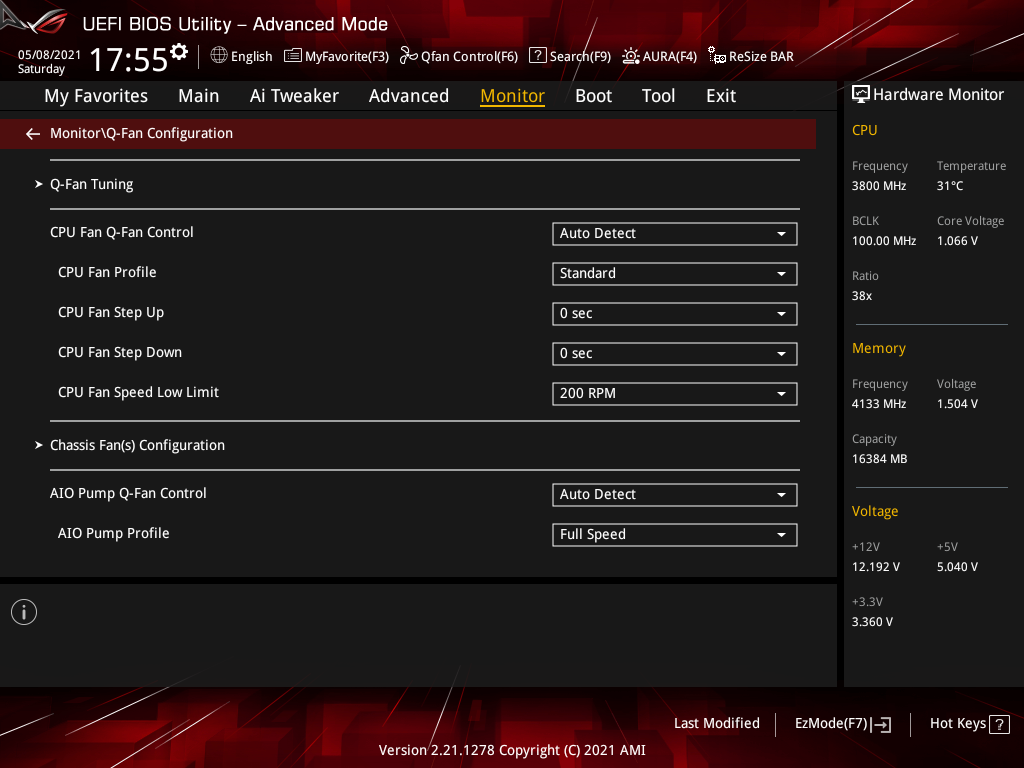Select CPU Fan Profile label

(107, 272)
